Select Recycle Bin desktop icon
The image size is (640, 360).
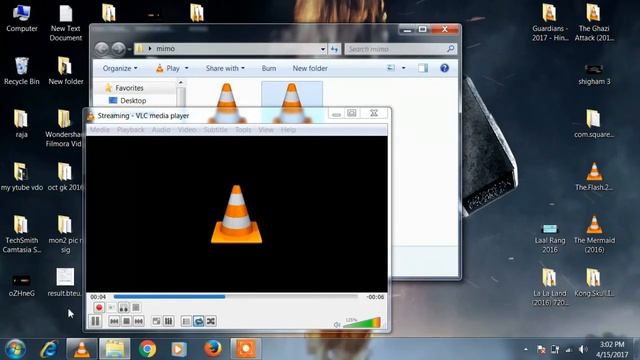pos(22,71)
